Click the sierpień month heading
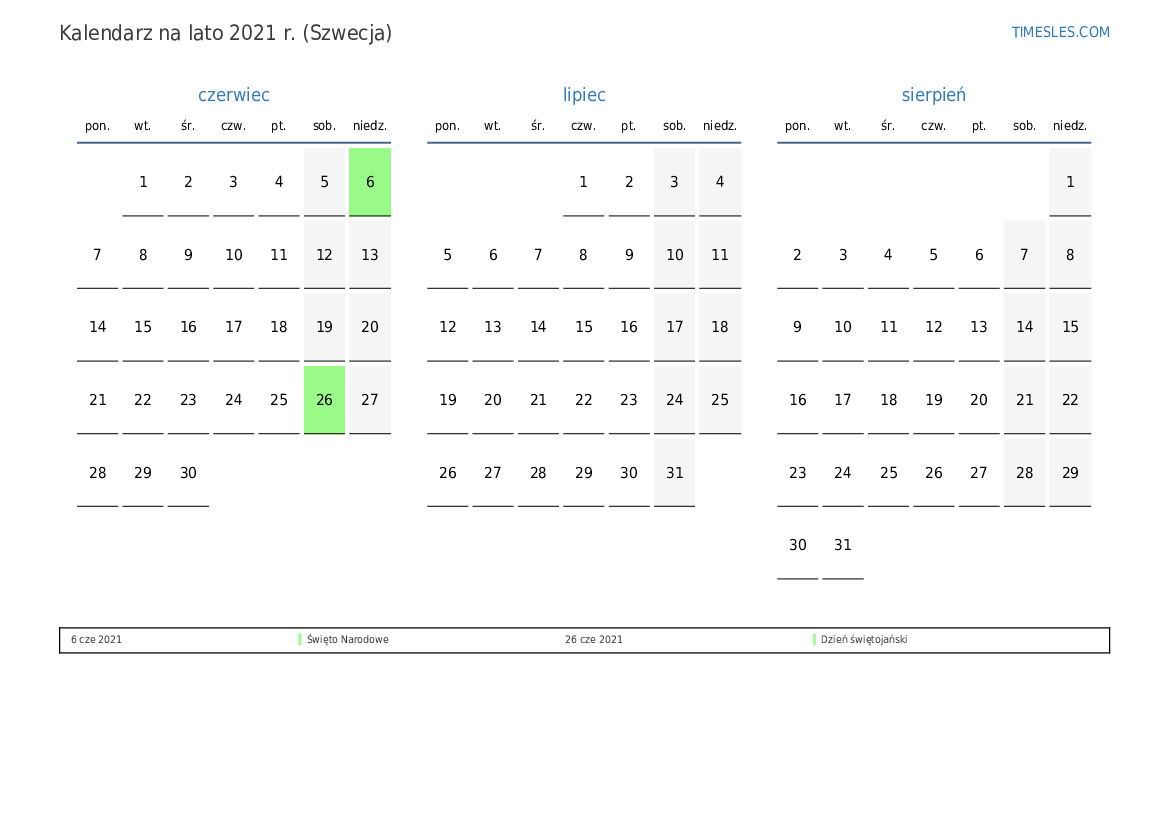This screenshot has width=1169, height=827. [933, 95]
